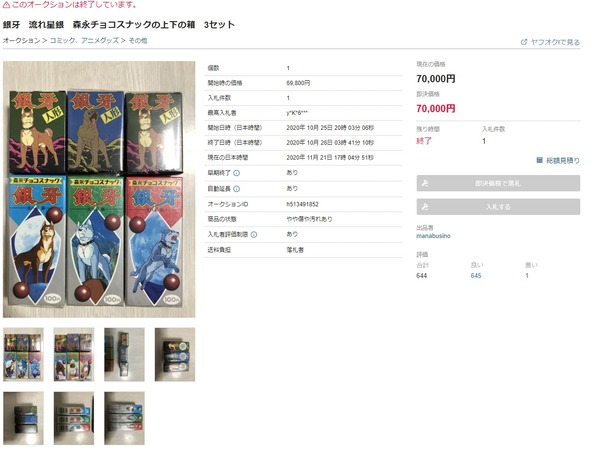This screenshot has width=600, height=451.
Task: Click the info icon beside 早期終了
Action: (236, 173)
